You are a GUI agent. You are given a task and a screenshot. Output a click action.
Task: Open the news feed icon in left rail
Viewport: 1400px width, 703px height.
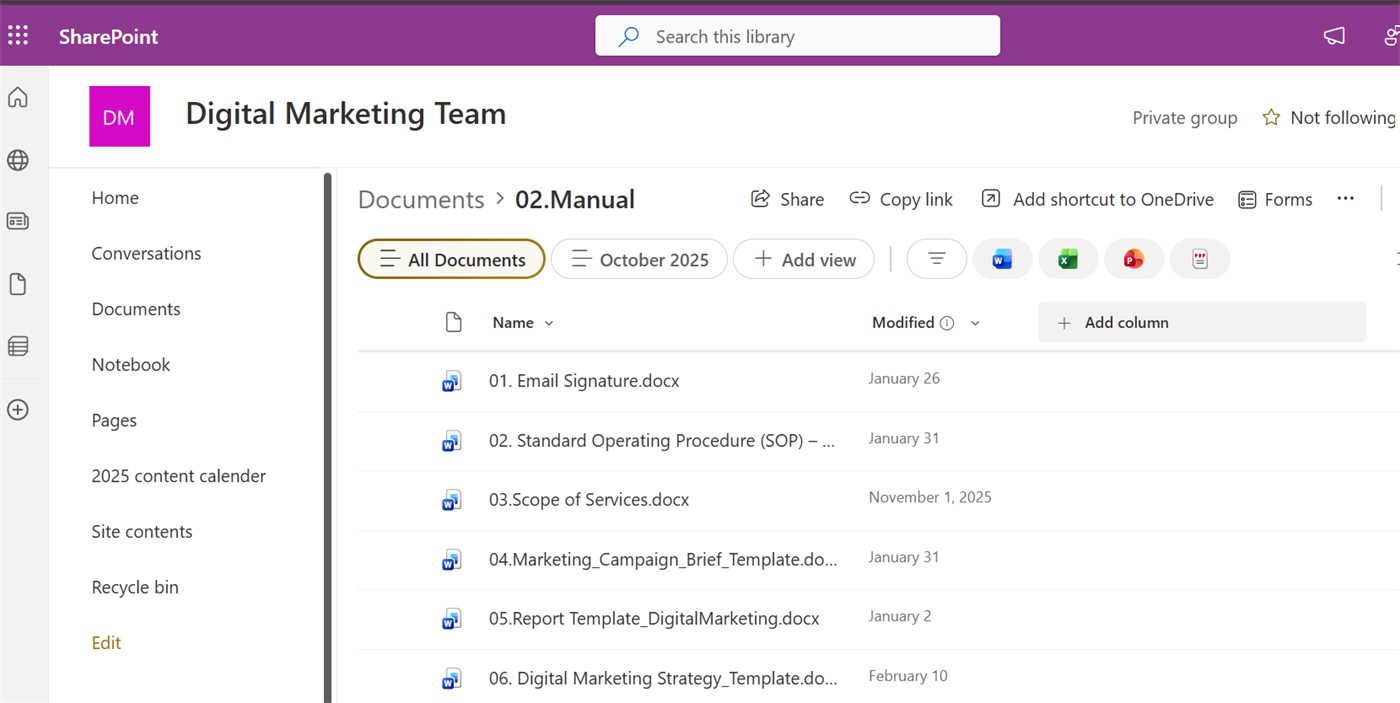18,221
